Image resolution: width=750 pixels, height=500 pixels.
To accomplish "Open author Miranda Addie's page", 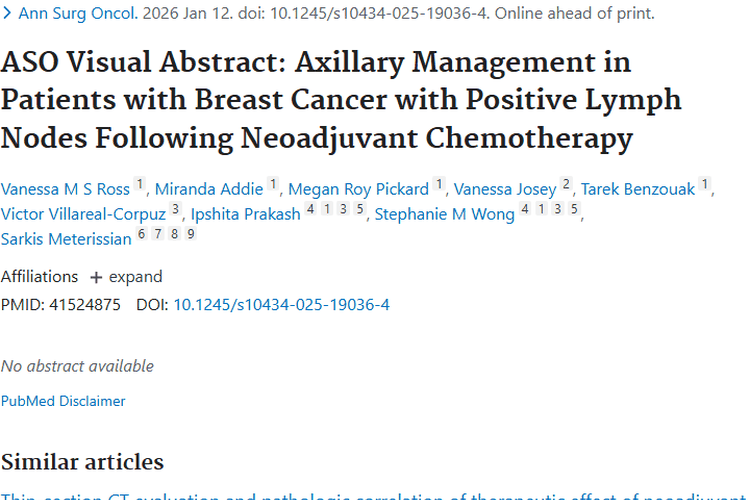I will tap(209, 189).
